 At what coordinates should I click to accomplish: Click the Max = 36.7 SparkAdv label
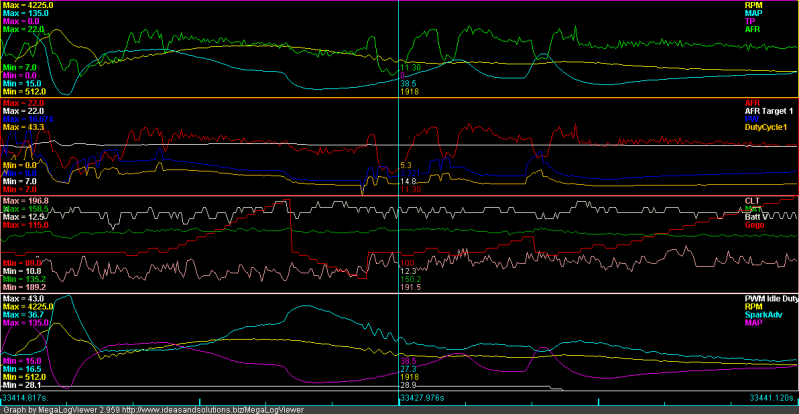[23, 315]
